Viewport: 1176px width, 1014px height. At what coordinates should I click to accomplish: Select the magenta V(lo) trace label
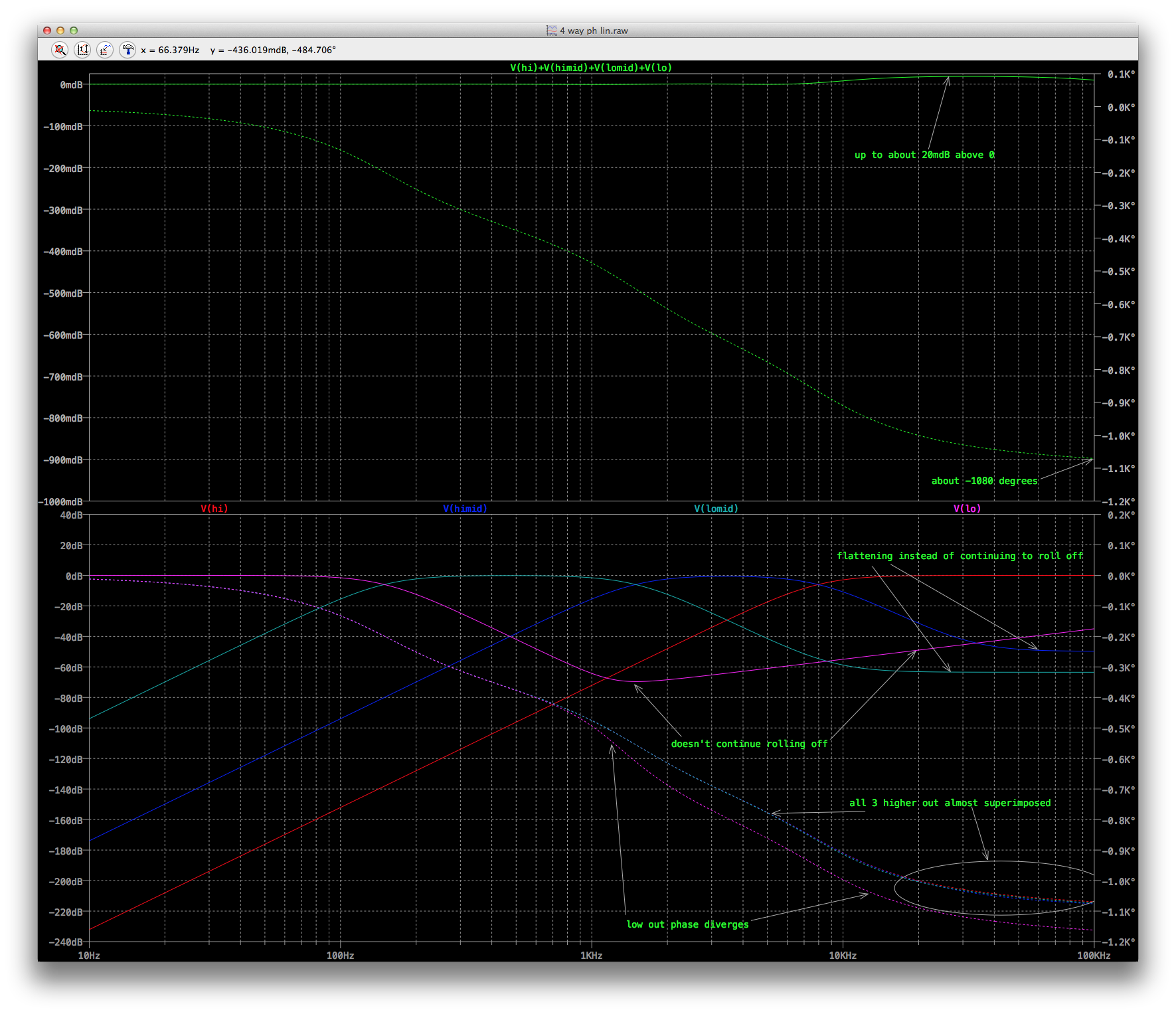pos(967,509)
